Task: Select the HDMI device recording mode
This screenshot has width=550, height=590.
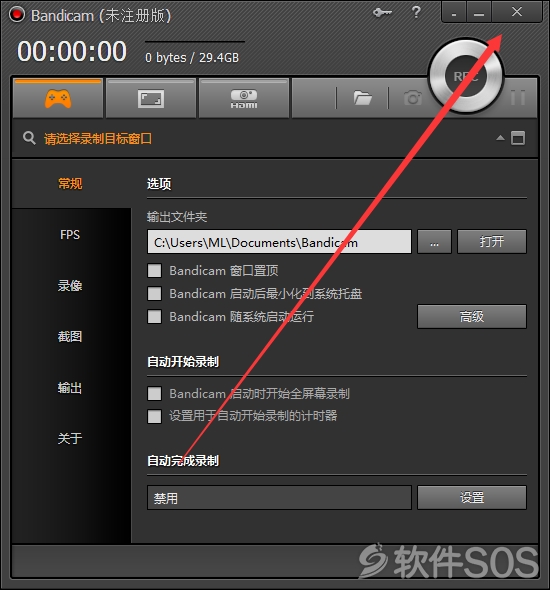Action: pos(244,99)
